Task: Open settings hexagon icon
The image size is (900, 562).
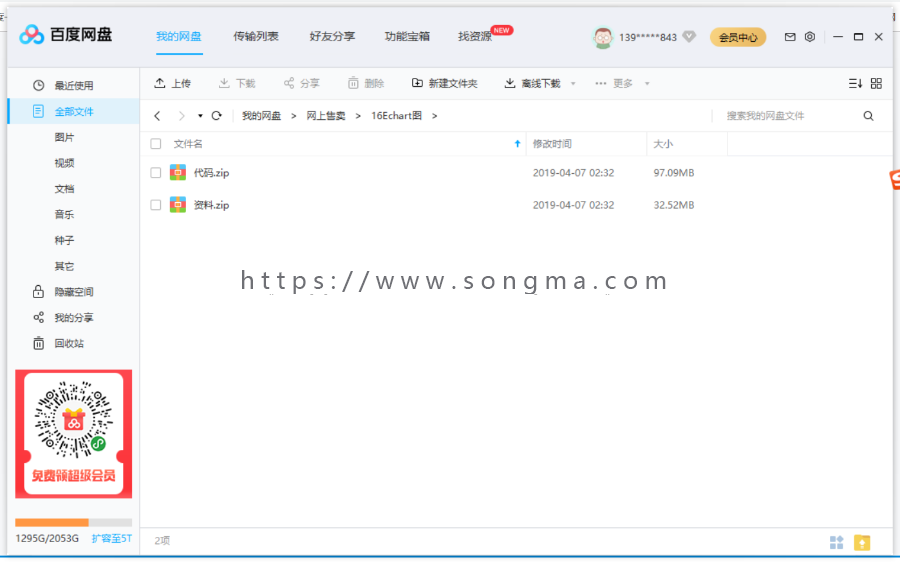Action: [x=810, y=37]
